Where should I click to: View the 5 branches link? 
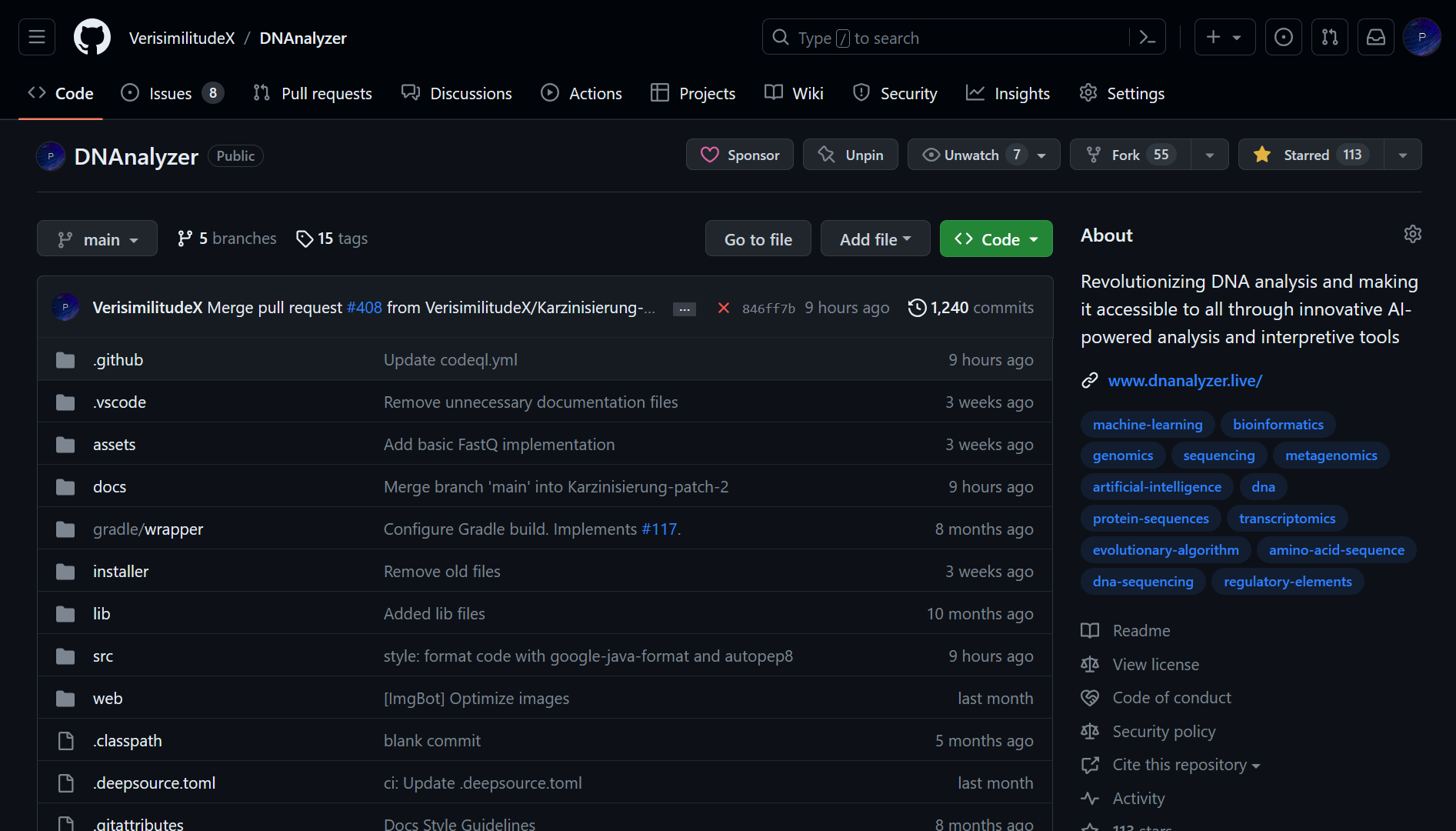[x=226, y=239]
